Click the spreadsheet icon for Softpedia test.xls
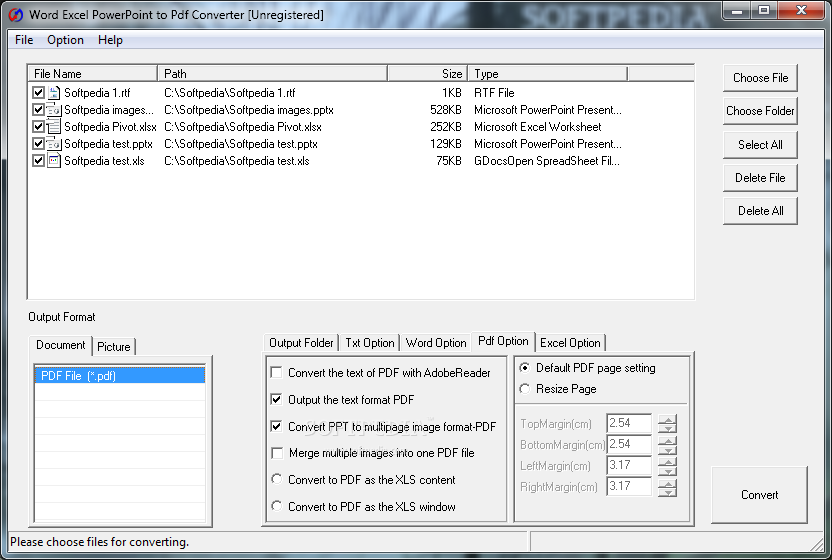 click(54, 161)
